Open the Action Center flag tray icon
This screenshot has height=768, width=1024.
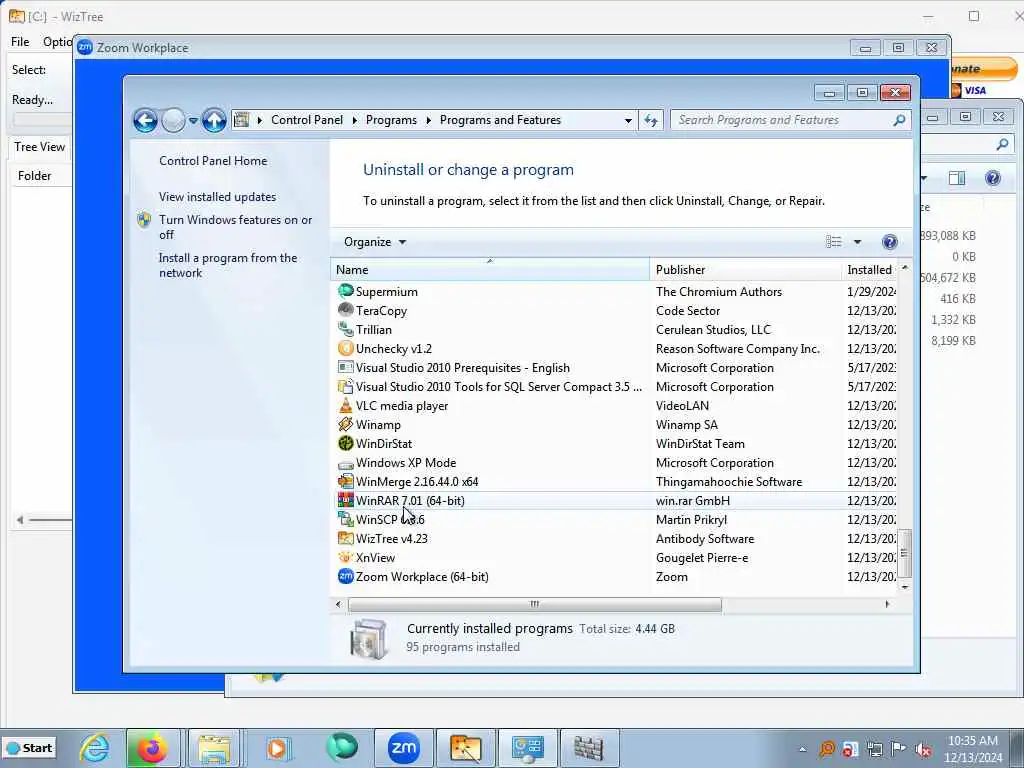tap(899, 749)
